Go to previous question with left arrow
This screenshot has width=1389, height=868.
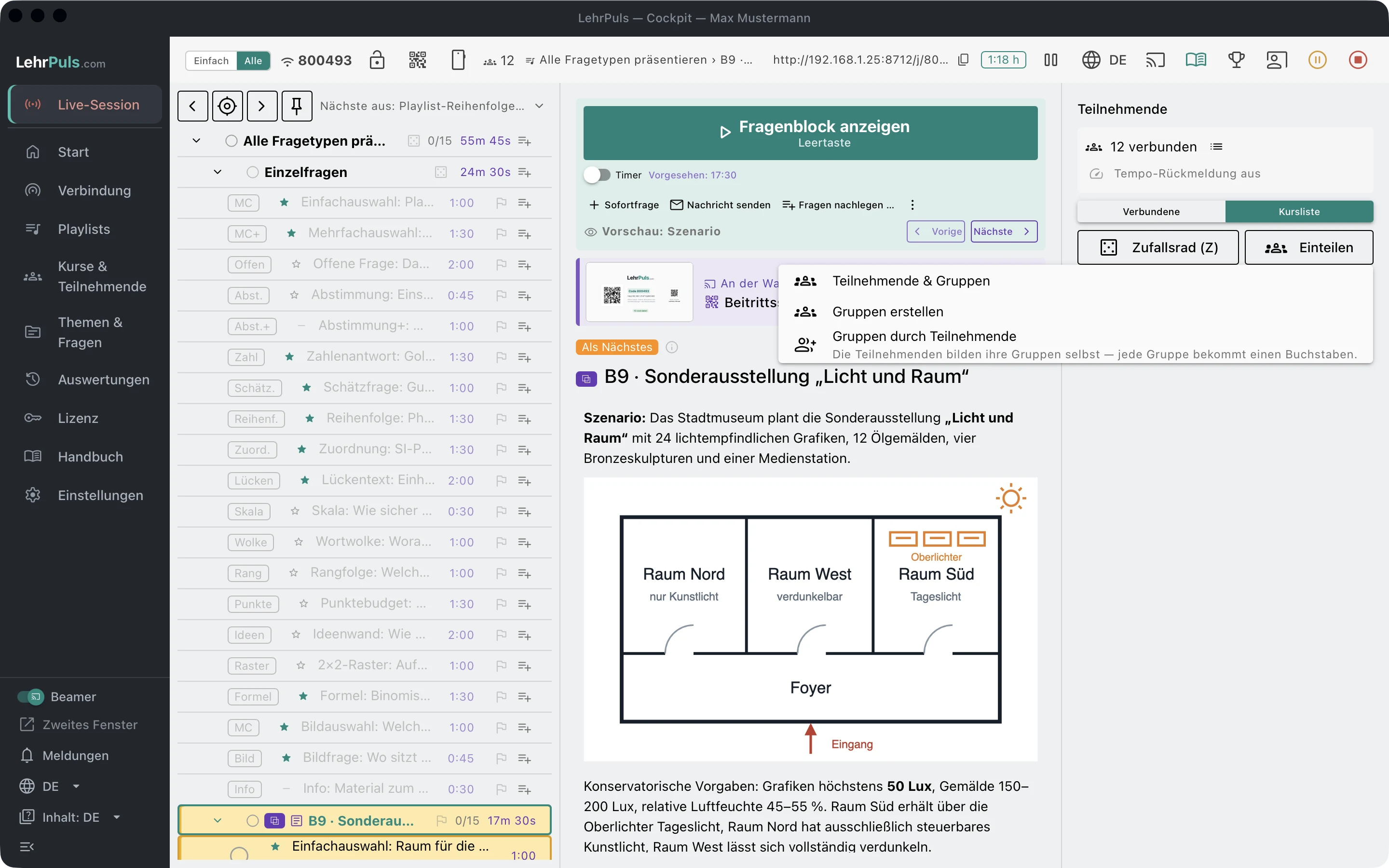193,106
